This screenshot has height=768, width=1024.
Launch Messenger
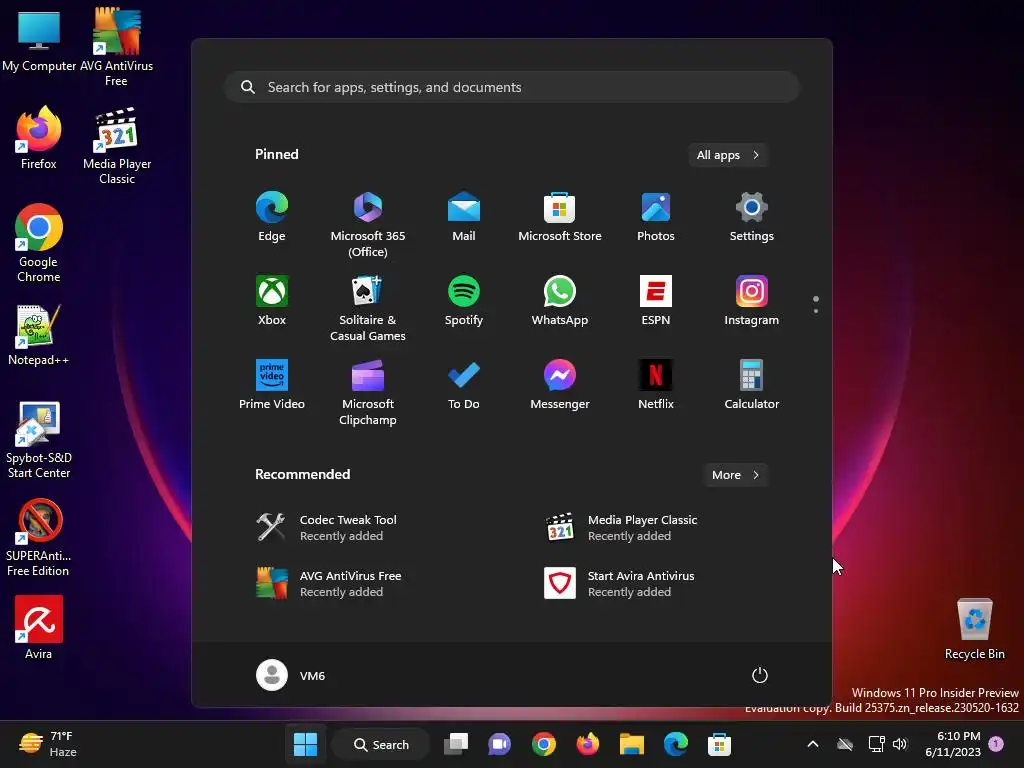pyautogui.click(x=560, y=385)
